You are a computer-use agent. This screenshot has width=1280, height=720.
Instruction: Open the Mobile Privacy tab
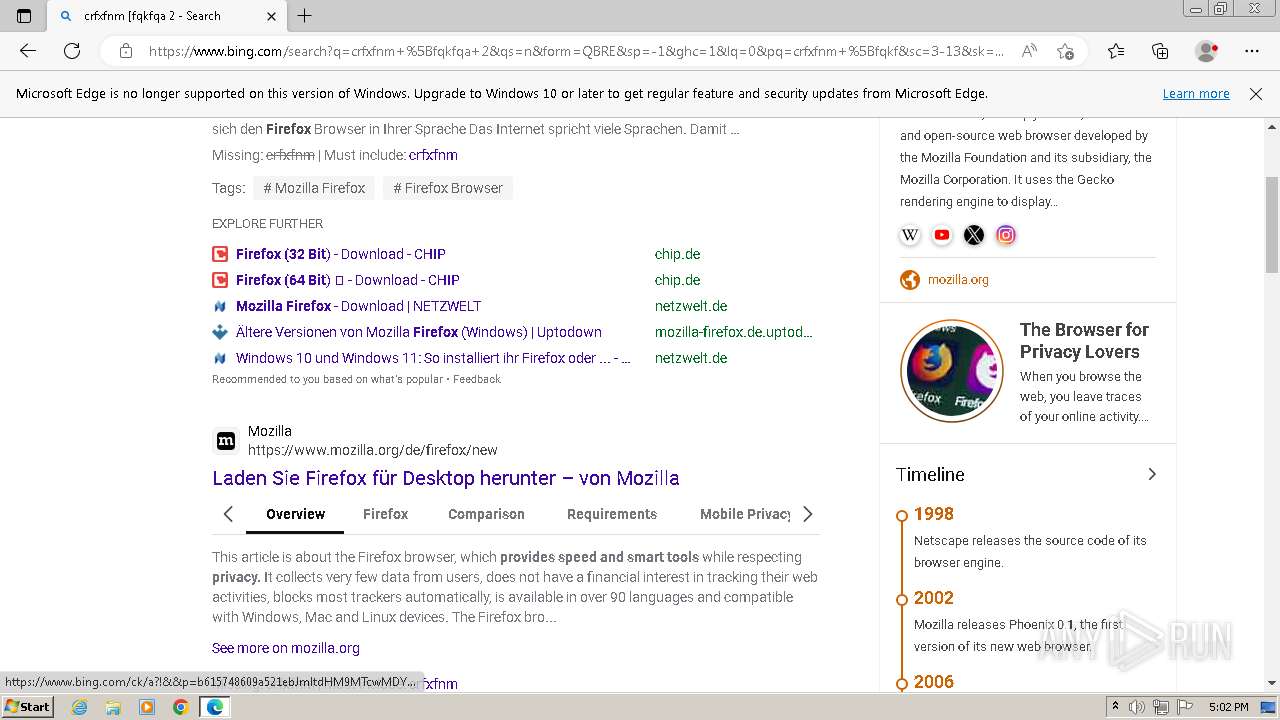tap(745, 514)
